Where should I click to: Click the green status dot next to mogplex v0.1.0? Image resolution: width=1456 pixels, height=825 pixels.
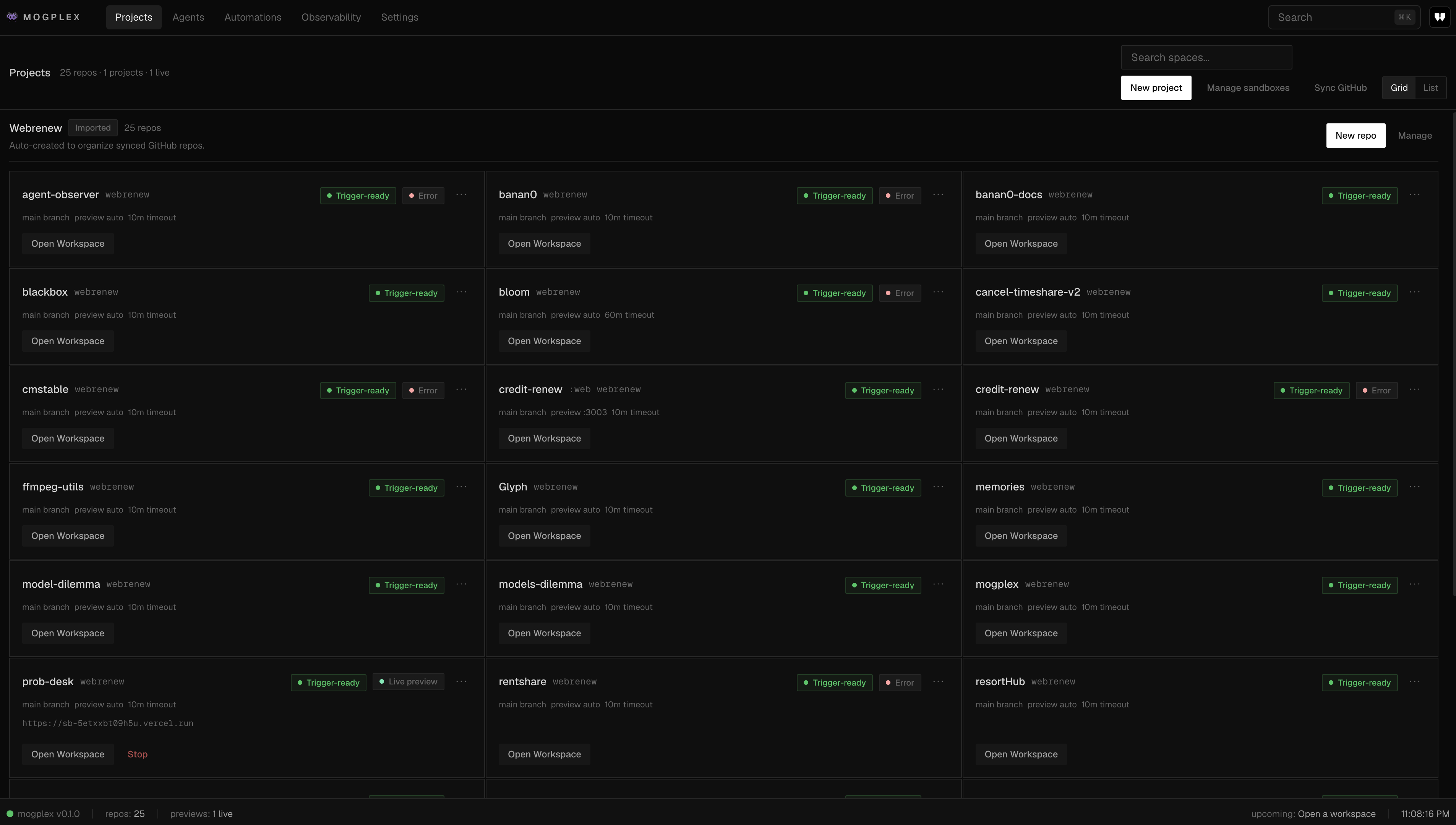(x=10, y=814)
